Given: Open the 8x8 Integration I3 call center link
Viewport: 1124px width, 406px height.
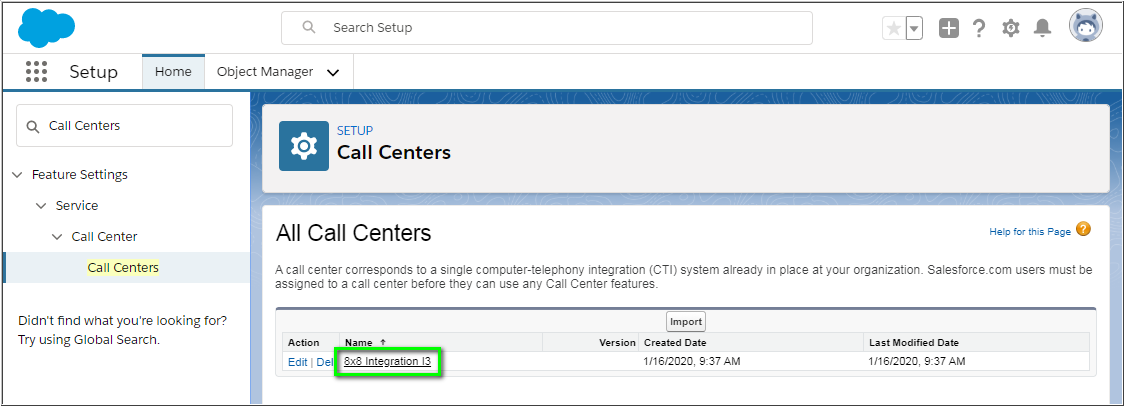Looking at the screenshot, I should pos(388,362).
